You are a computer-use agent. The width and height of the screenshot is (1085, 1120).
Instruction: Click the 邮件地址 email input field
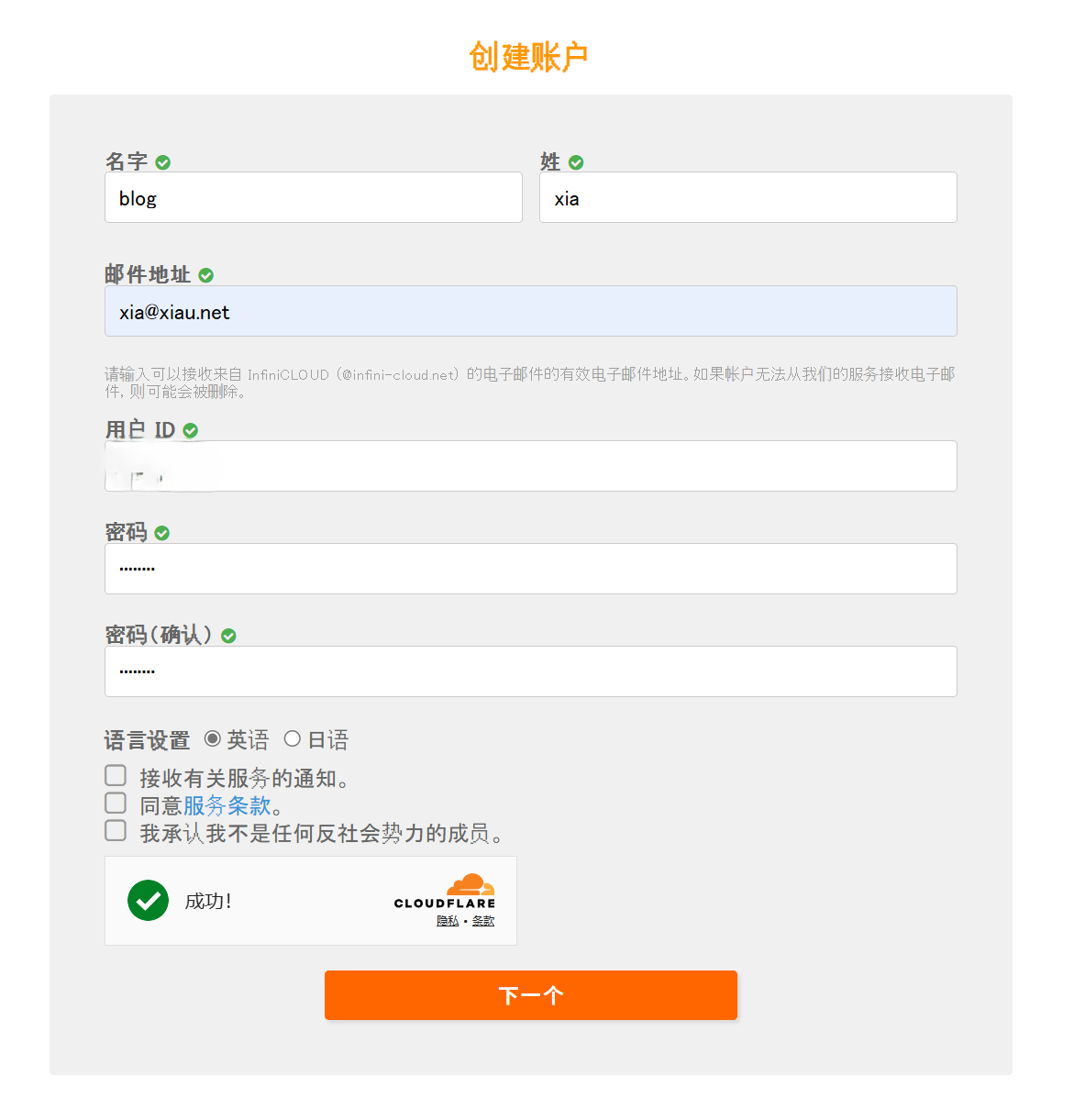pos(530,312)
